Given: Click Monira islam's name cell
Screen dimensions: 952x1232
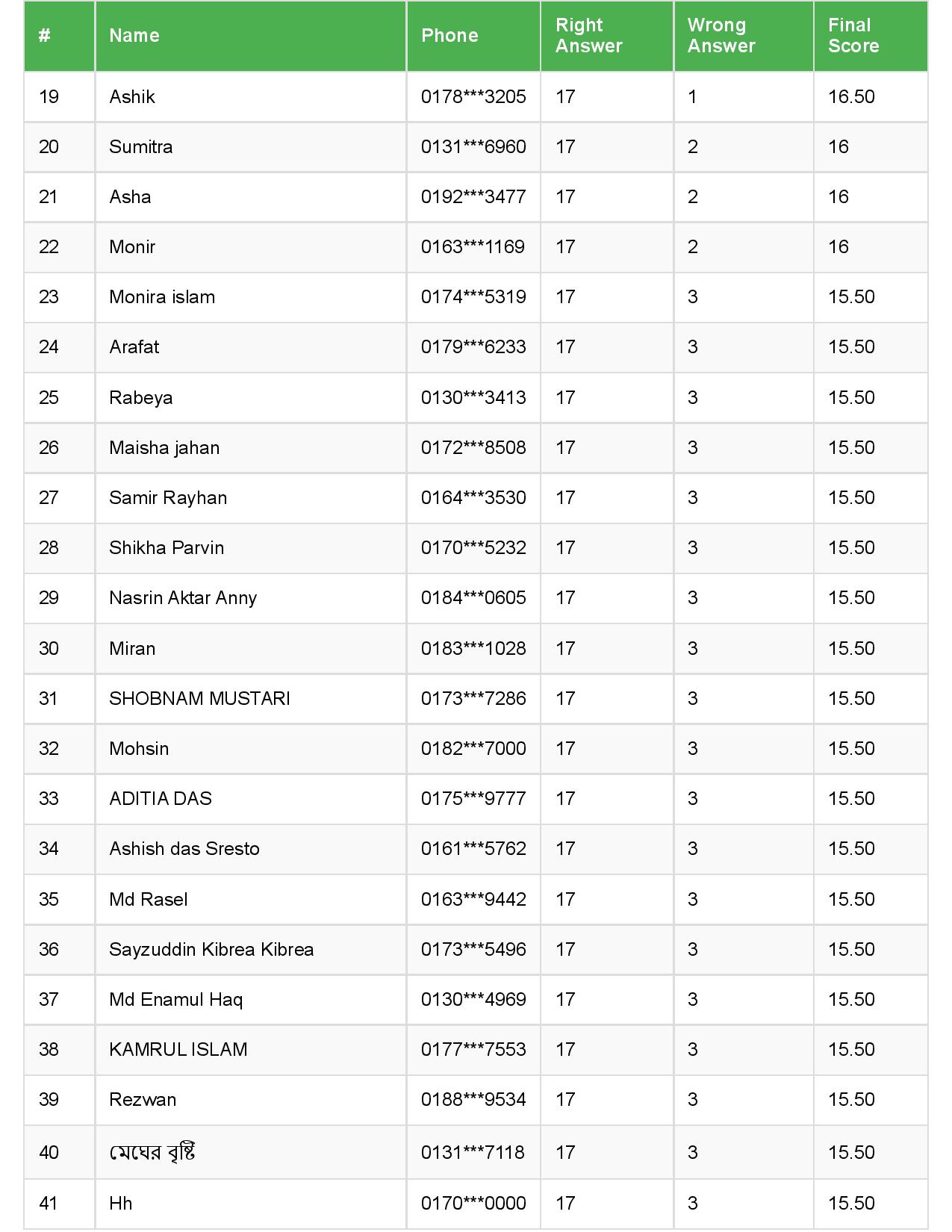Looking at the screenshot, I should pyautogui.click(x=162, y=297).
